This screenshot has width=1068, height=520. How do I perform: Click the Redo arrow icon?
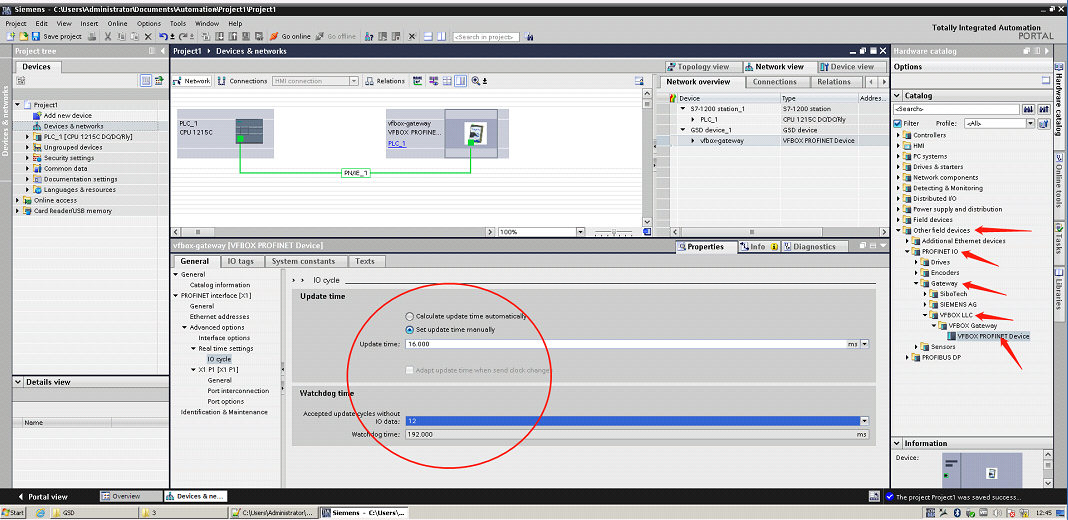(182, 36)
